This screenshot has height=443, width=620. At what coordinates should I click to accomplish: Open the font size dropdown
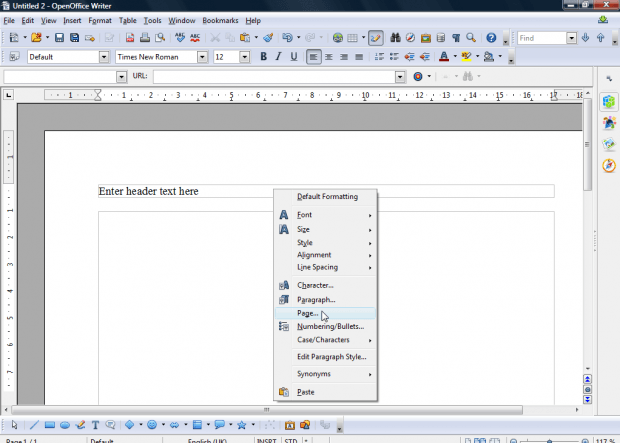[245, 57]
